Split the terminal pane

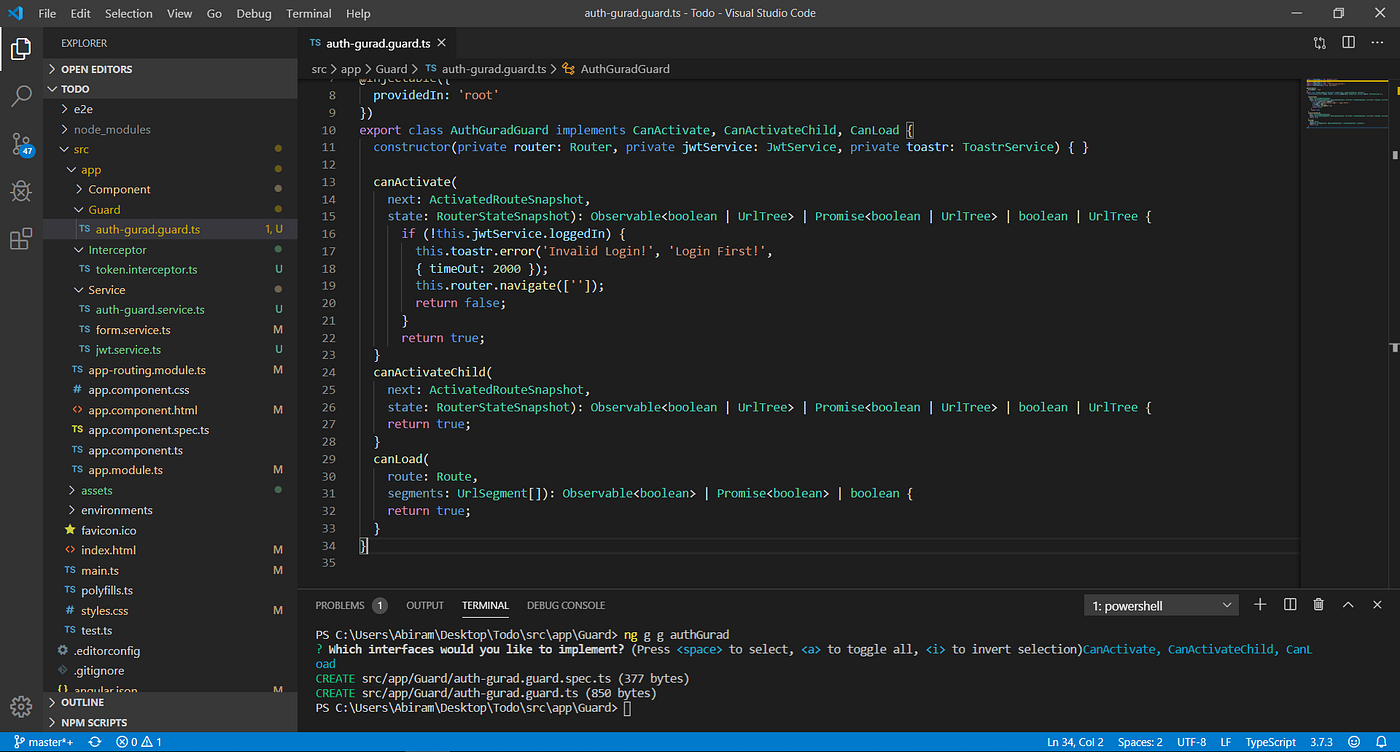(x=1290, y=605)
